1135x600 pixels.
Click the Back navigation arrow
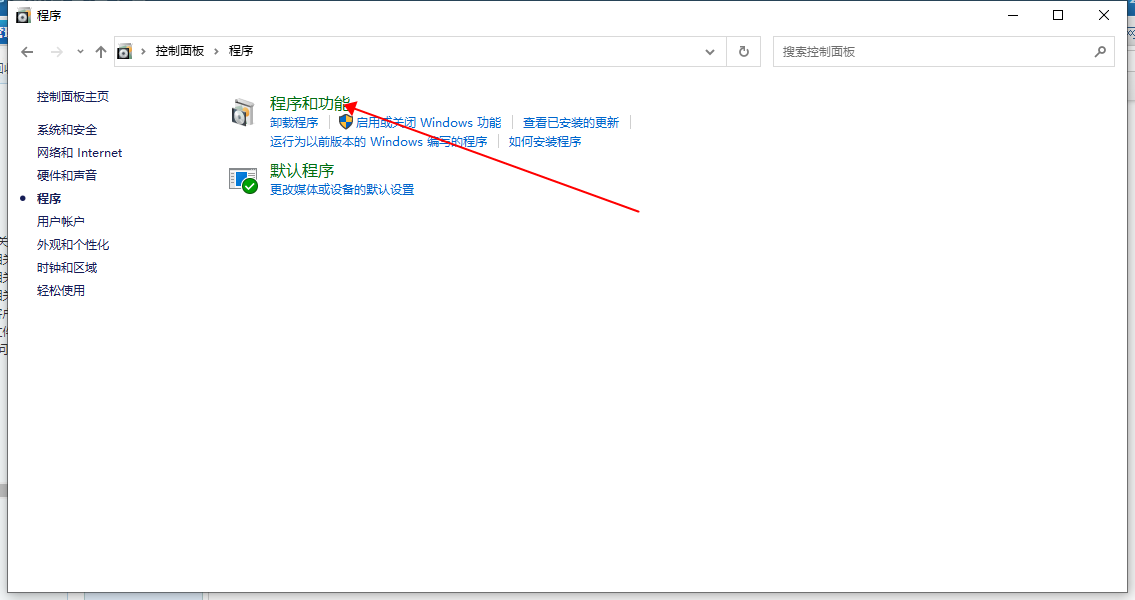[28, 51]
